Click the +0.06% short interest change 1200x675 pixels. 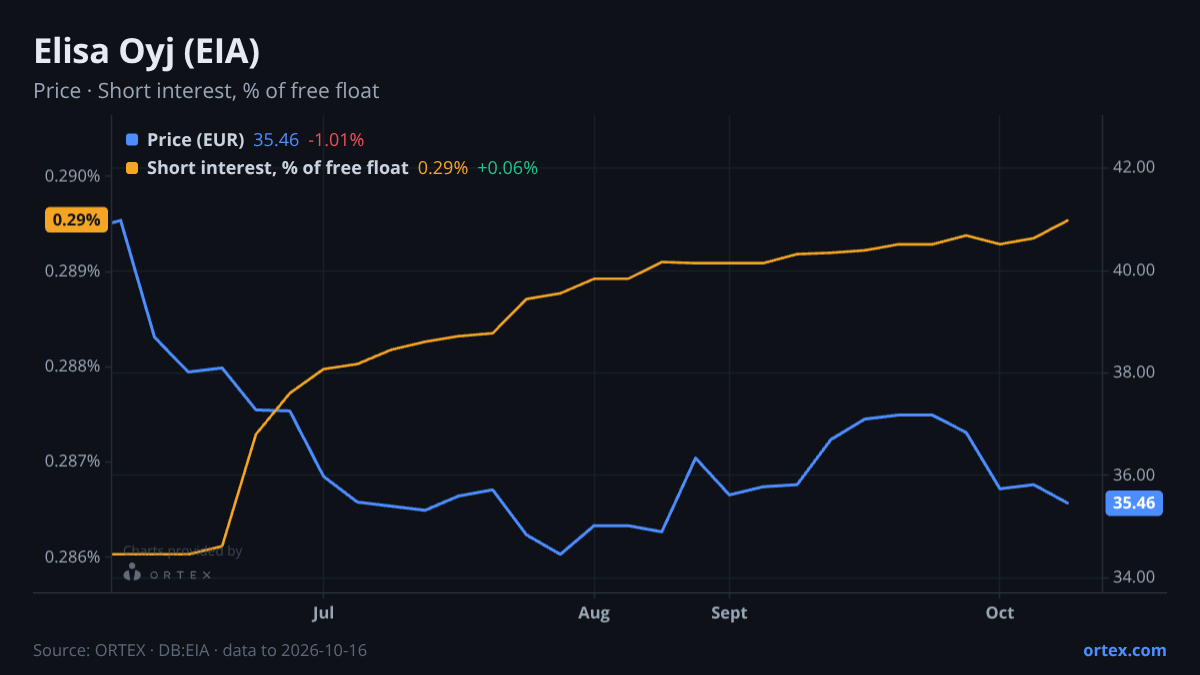[x=507, y=168]
